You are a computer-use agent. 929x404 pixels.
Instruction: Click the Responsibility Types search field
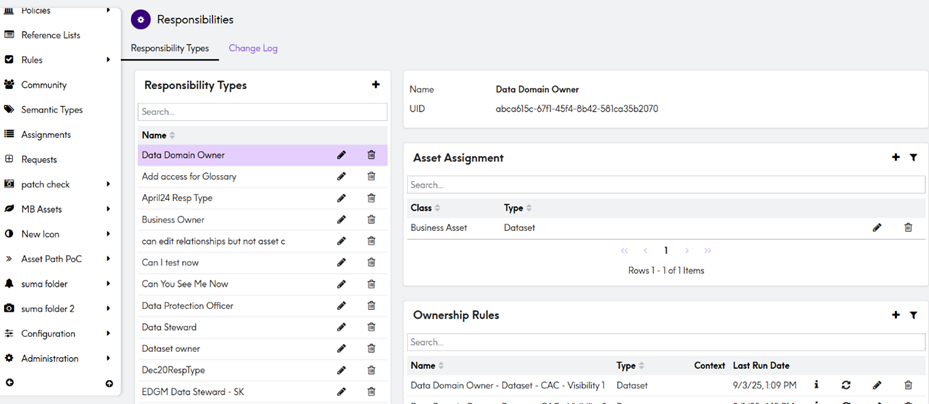[261, 112]
